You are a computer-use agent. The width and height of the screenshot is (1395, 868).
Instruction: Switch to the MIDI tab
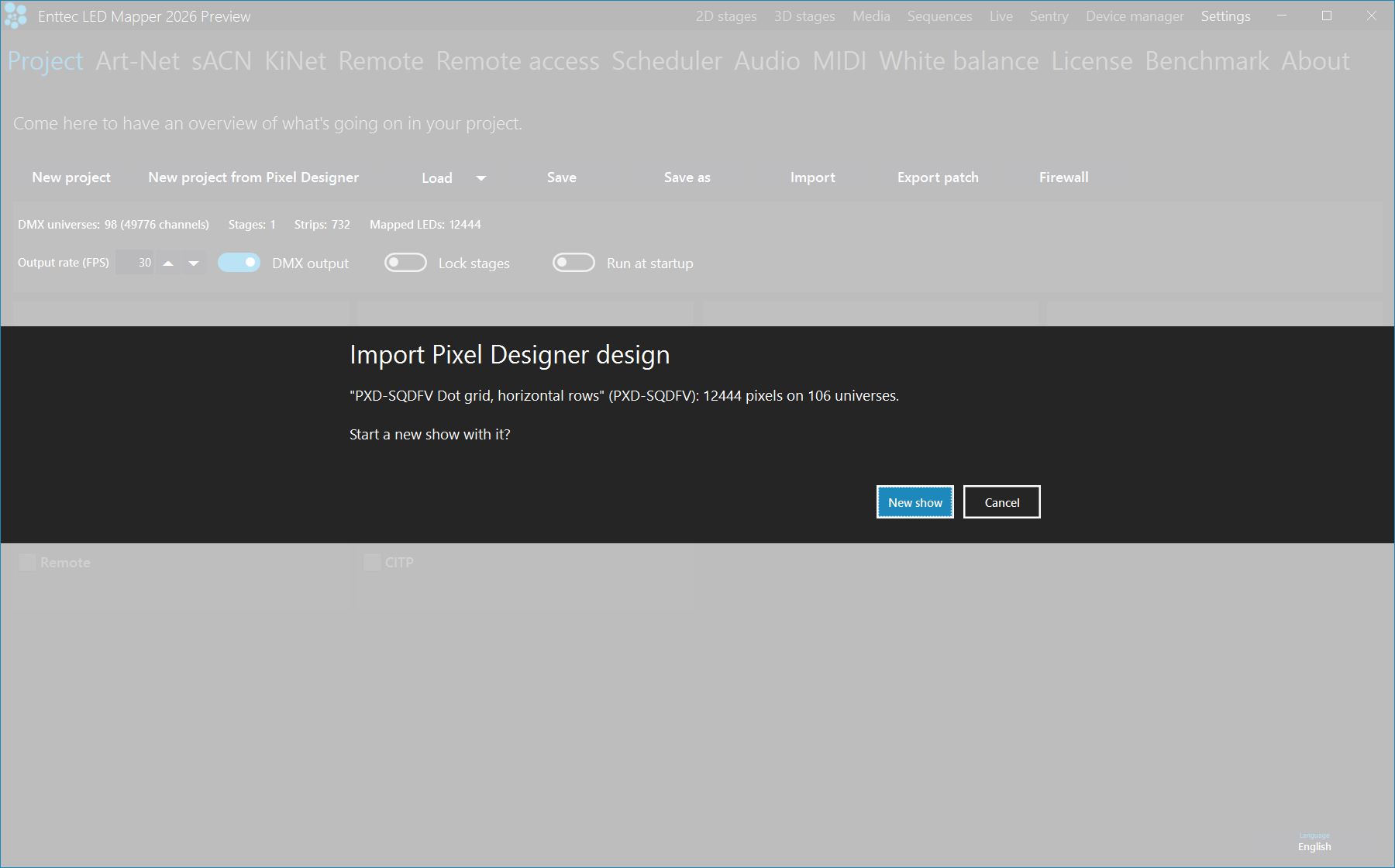point(839,61)
